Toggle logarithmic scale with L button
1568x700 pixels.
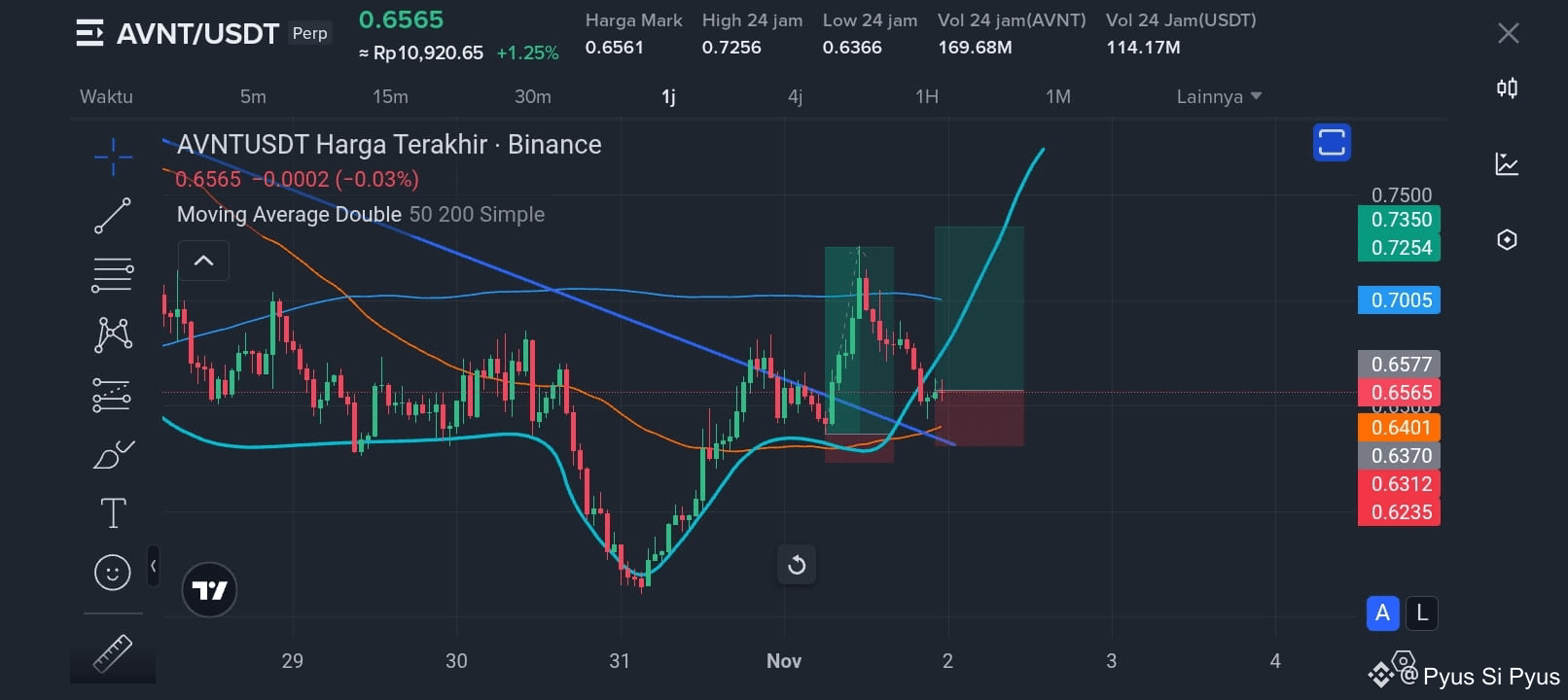1422,613
